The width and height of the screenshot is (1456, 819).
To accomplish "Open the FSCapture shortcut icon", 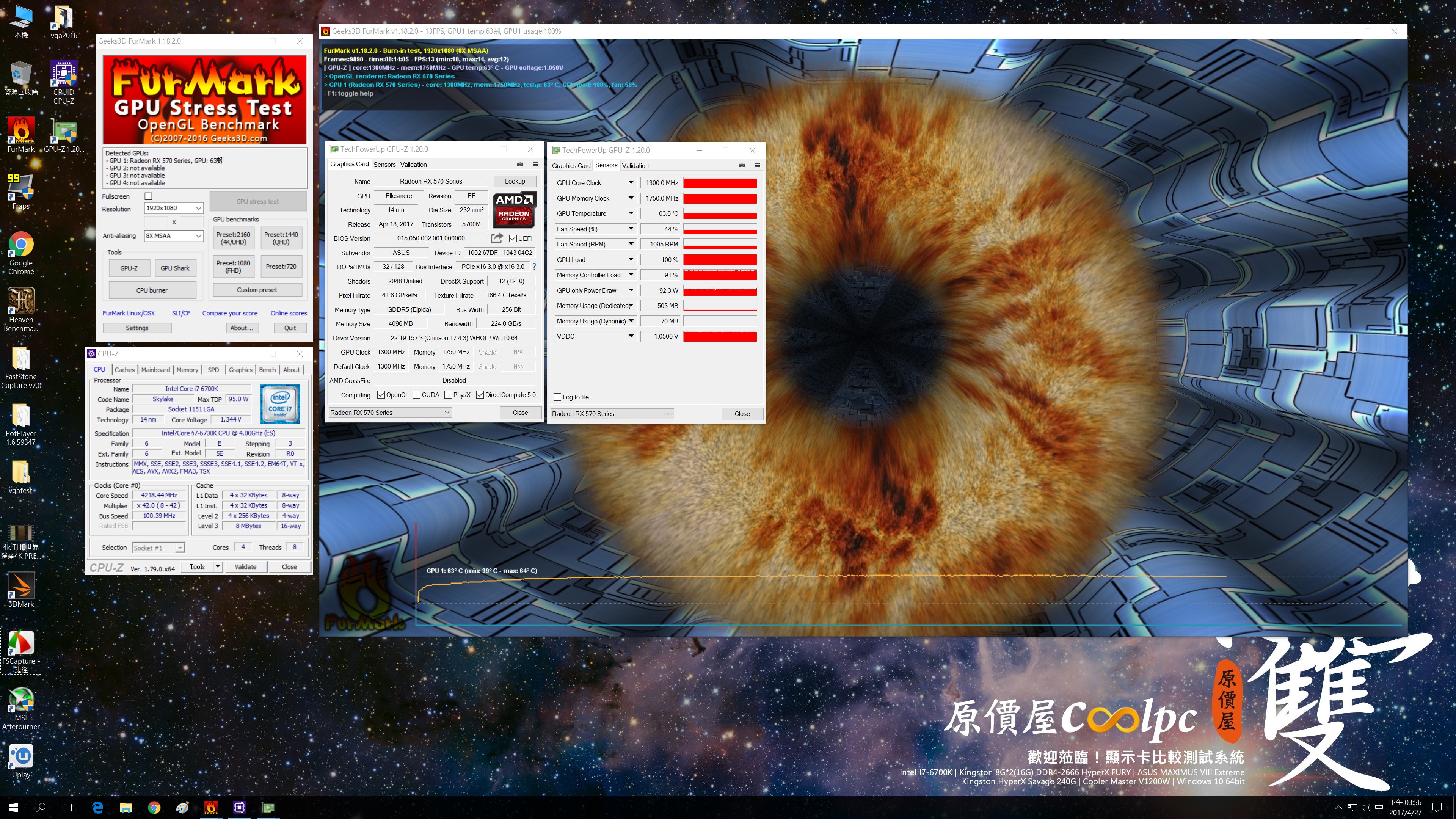I will click(x=21, y=651).
